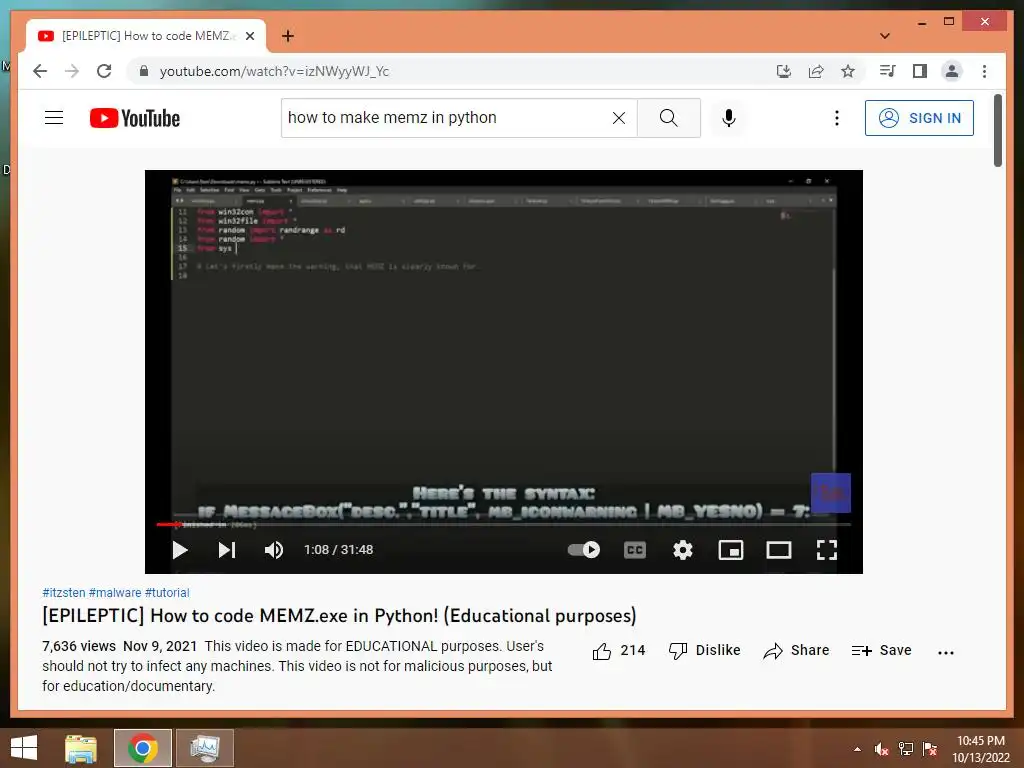Play the video
1024x768 pixels.
coord(180,550)
